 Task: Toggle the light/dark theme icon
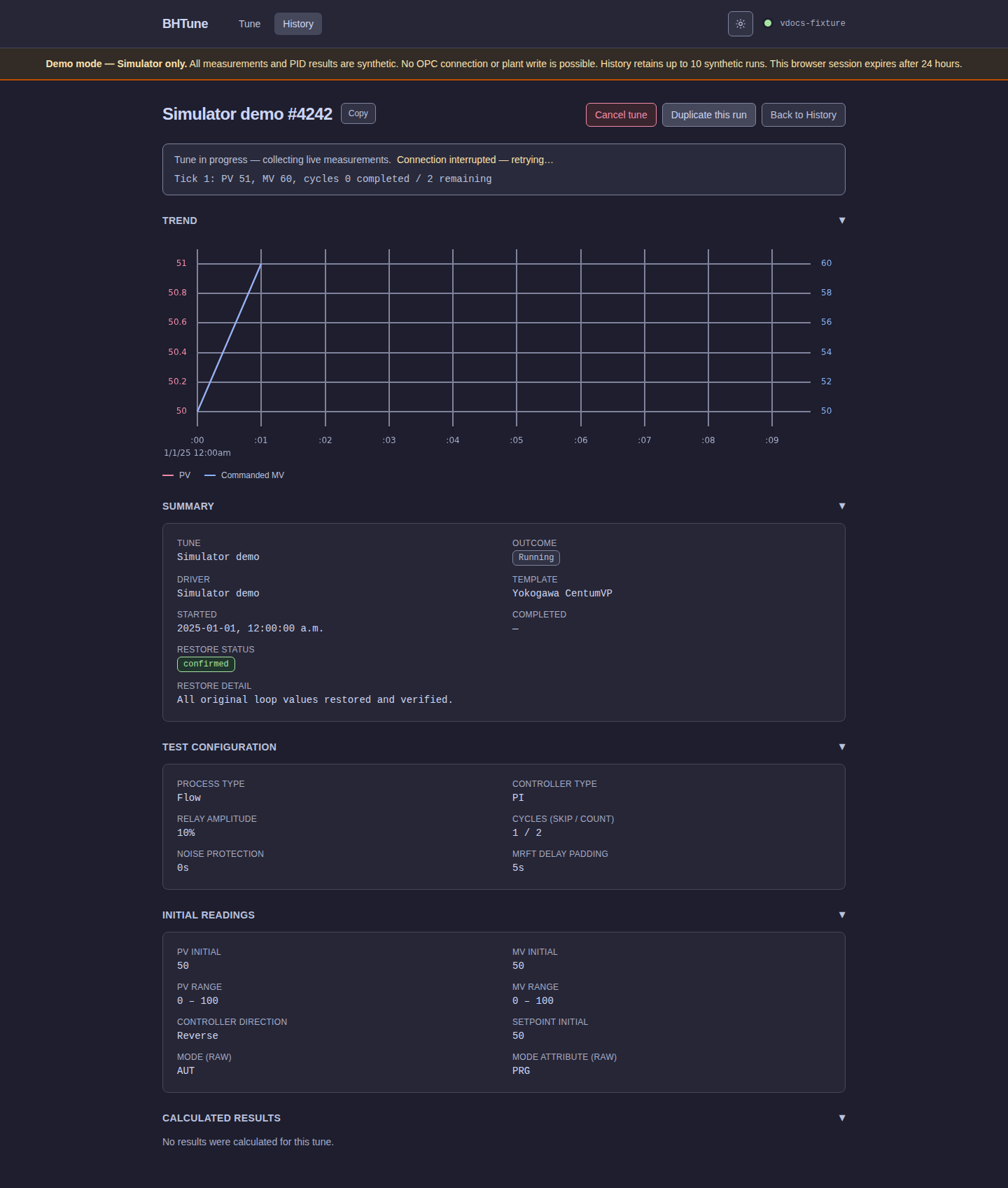tap(740, 24)
